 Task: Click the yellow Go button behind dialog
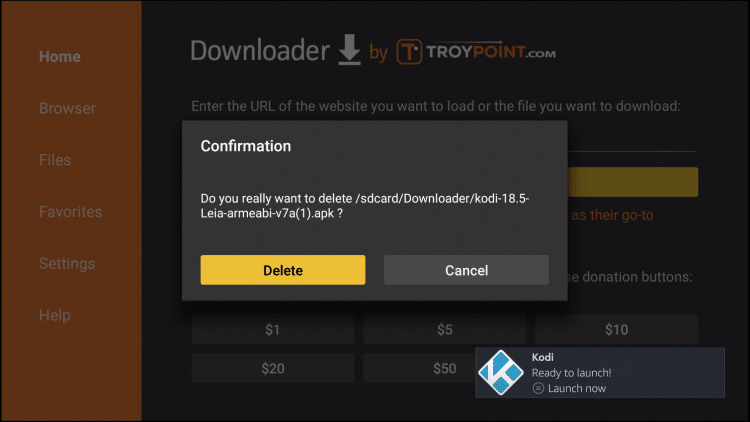tap(633, 182)
